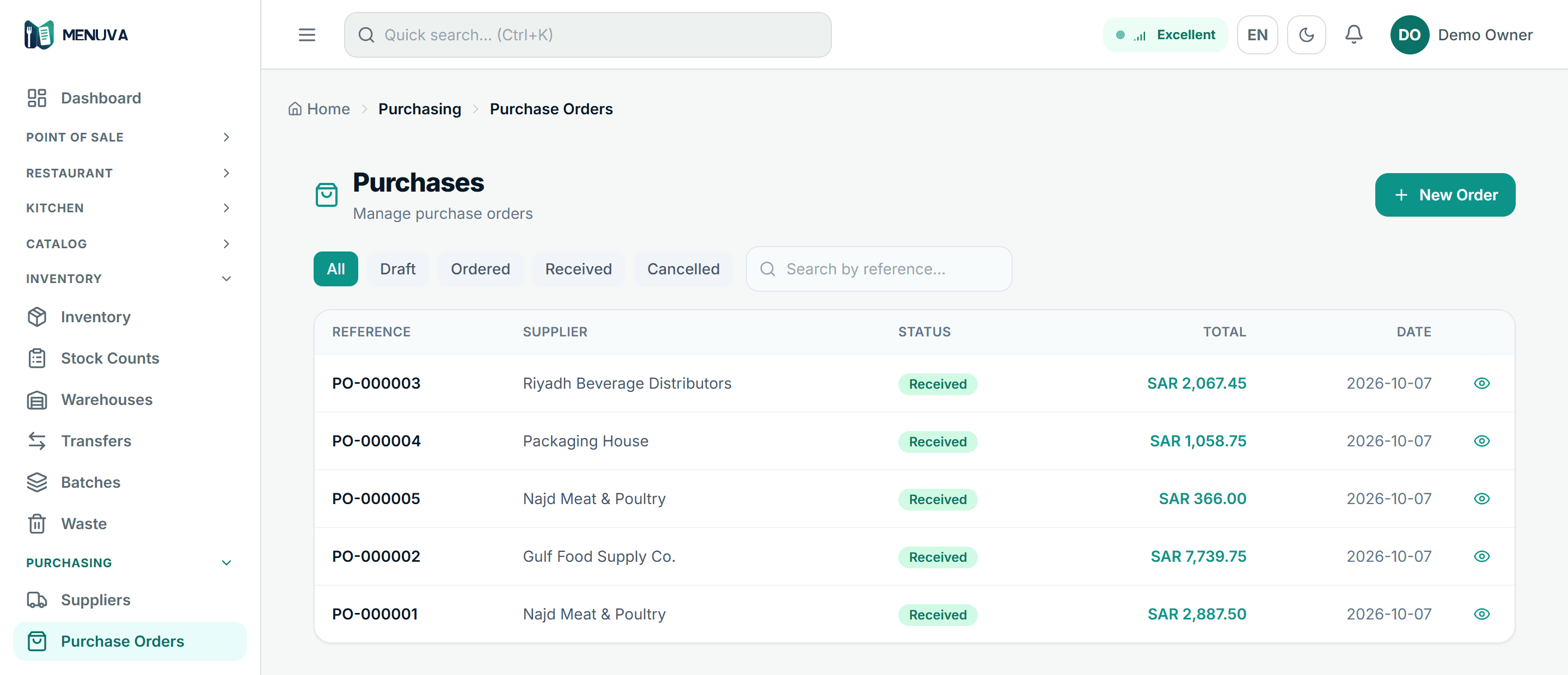The width and height of the screenshot is (1568, 675).
Task: Collapse the Purchasing section
Action: click(129, 562)
